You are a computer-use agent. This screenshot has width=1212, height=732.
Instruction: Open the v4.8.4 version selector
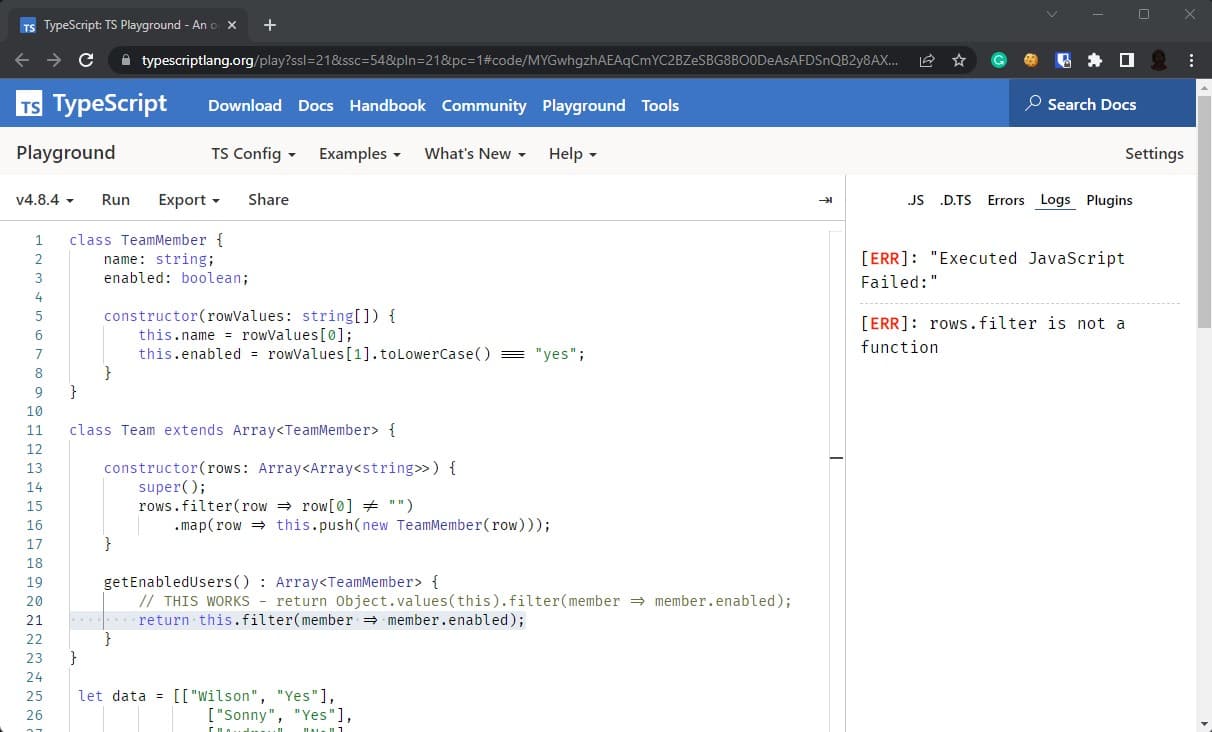(44, 200)
